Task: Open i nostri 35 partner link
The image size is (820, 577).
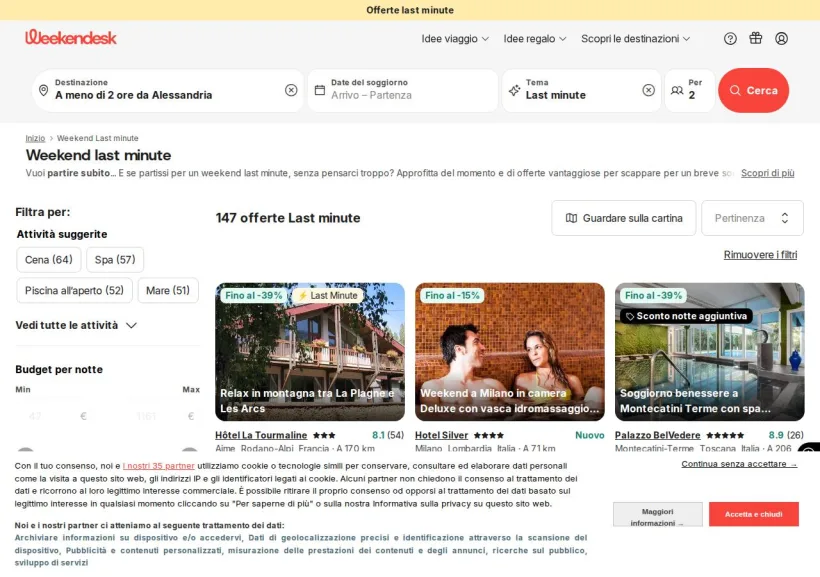Action: pos(158,466)
